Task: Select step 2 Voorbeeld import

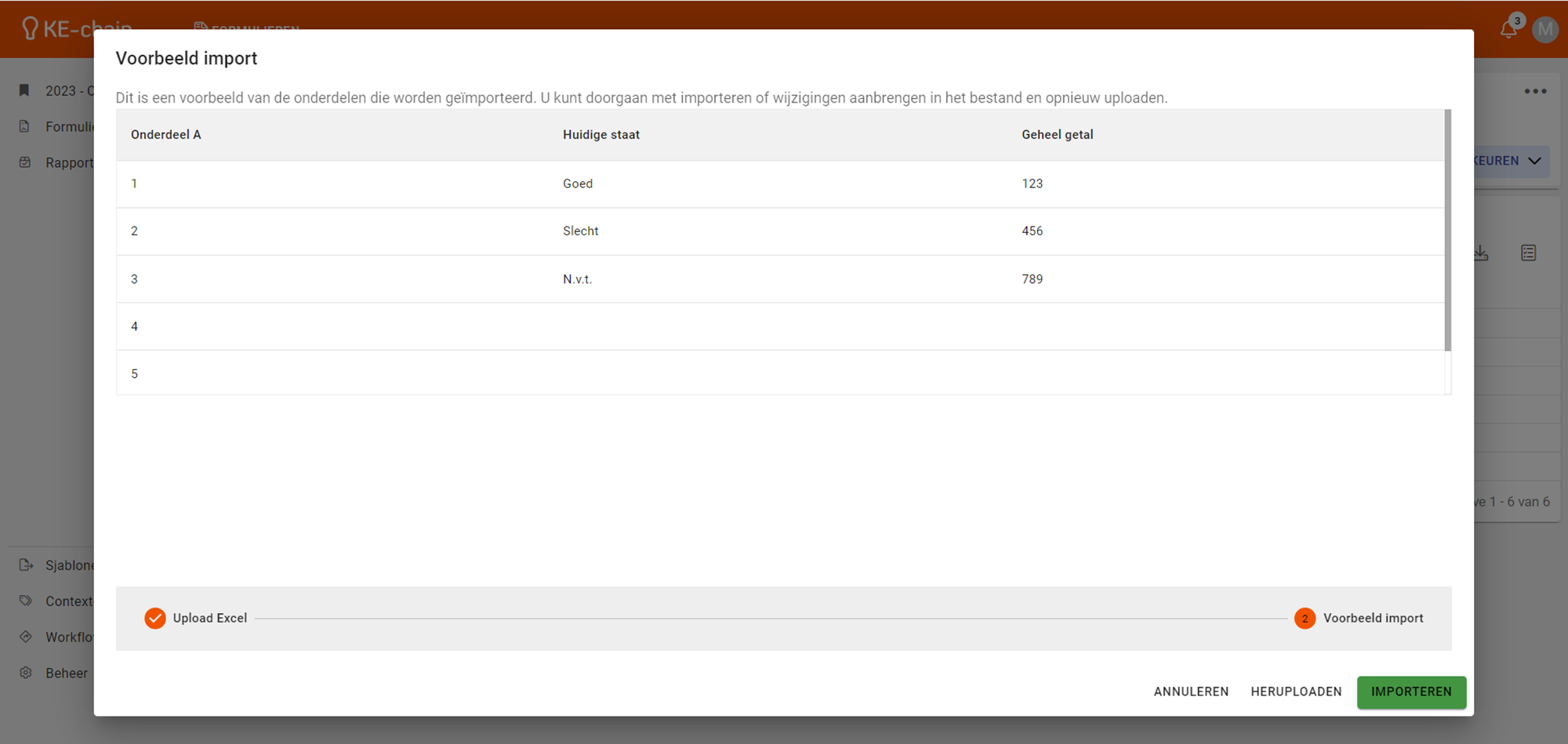Action: [x=1359, y=618]
